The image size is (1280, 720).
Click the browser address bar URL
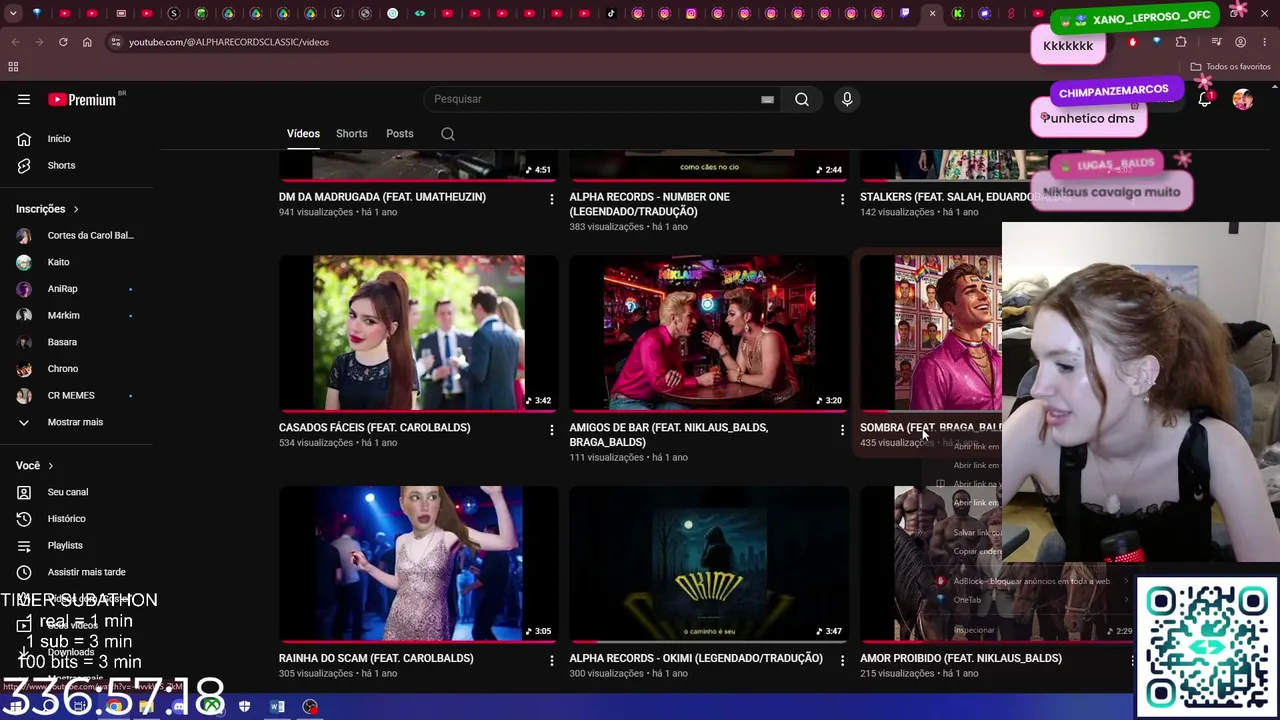click(x=229, y=42)
